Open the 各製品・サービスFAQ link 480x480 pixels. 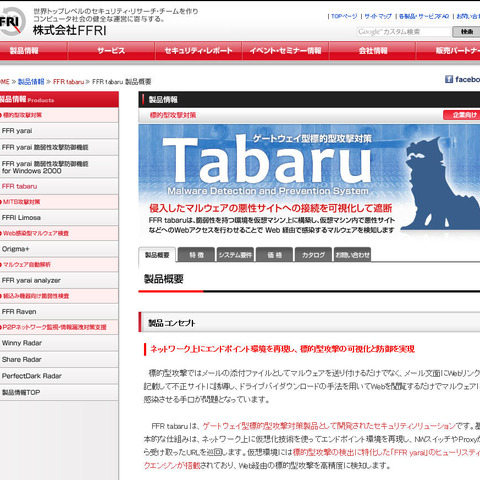(424, 16)
